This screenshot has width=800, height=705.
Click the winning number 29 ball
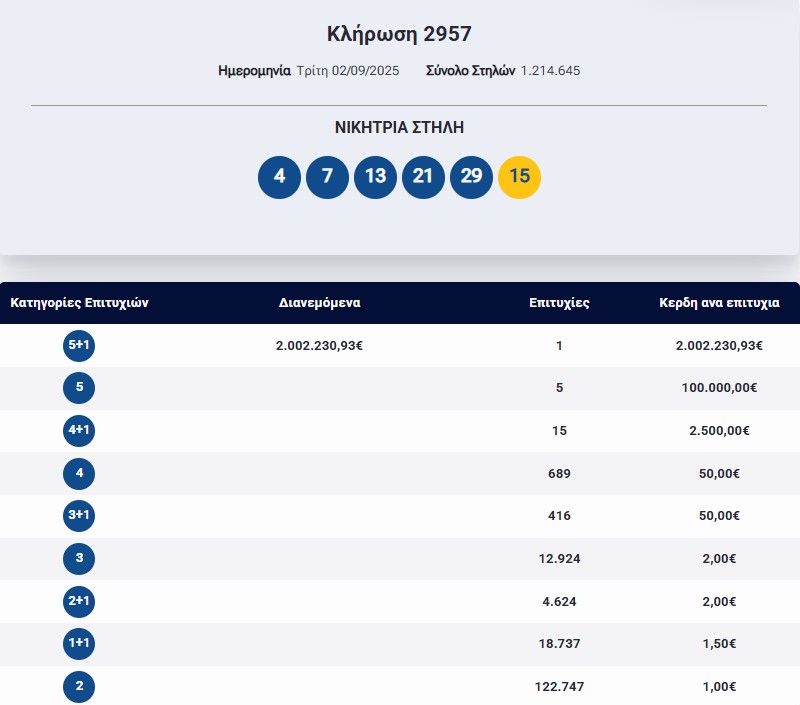coord(471,177)
